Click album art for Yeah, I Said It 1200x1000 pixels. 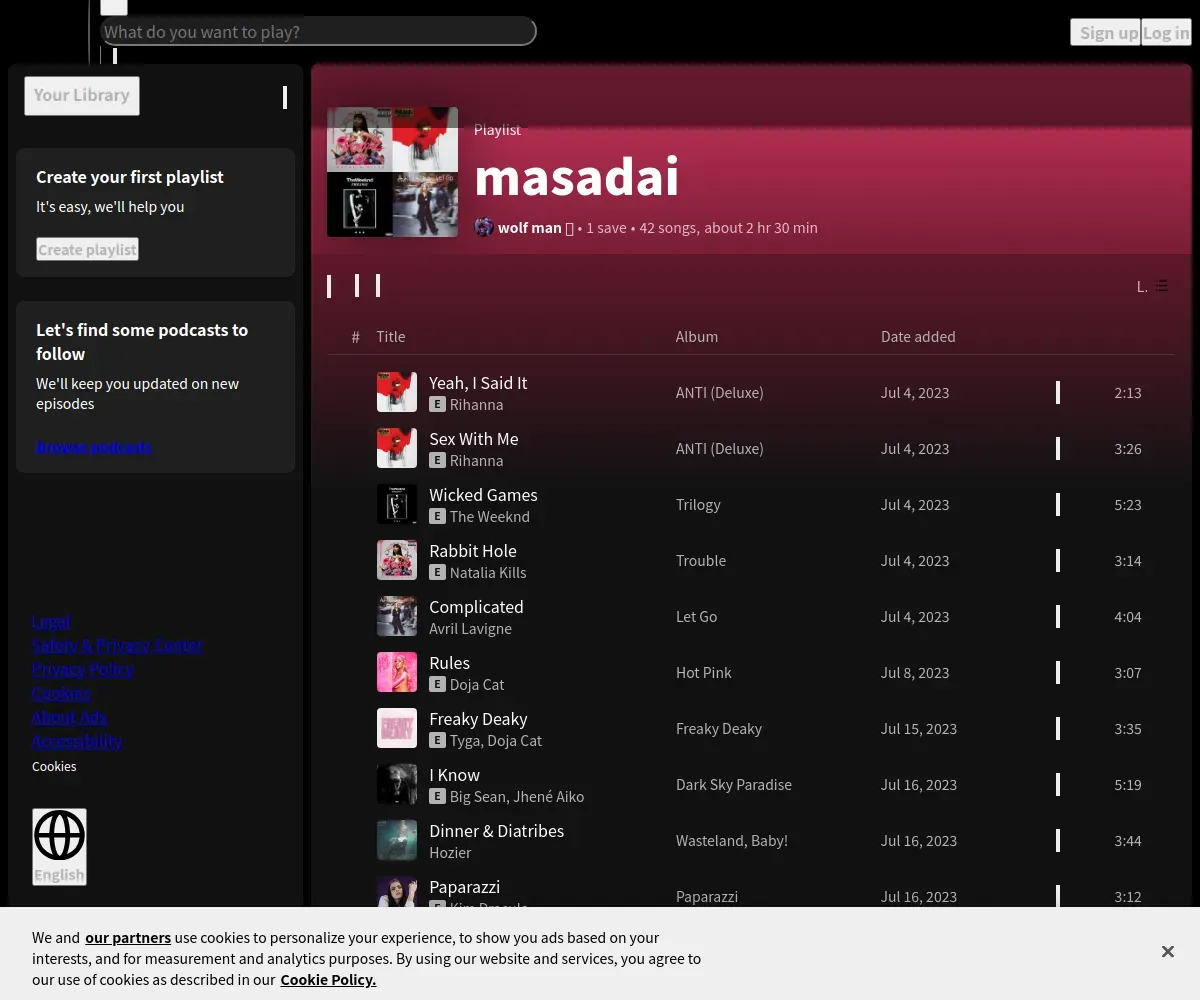pyautogui.click(x=397, y=392)
